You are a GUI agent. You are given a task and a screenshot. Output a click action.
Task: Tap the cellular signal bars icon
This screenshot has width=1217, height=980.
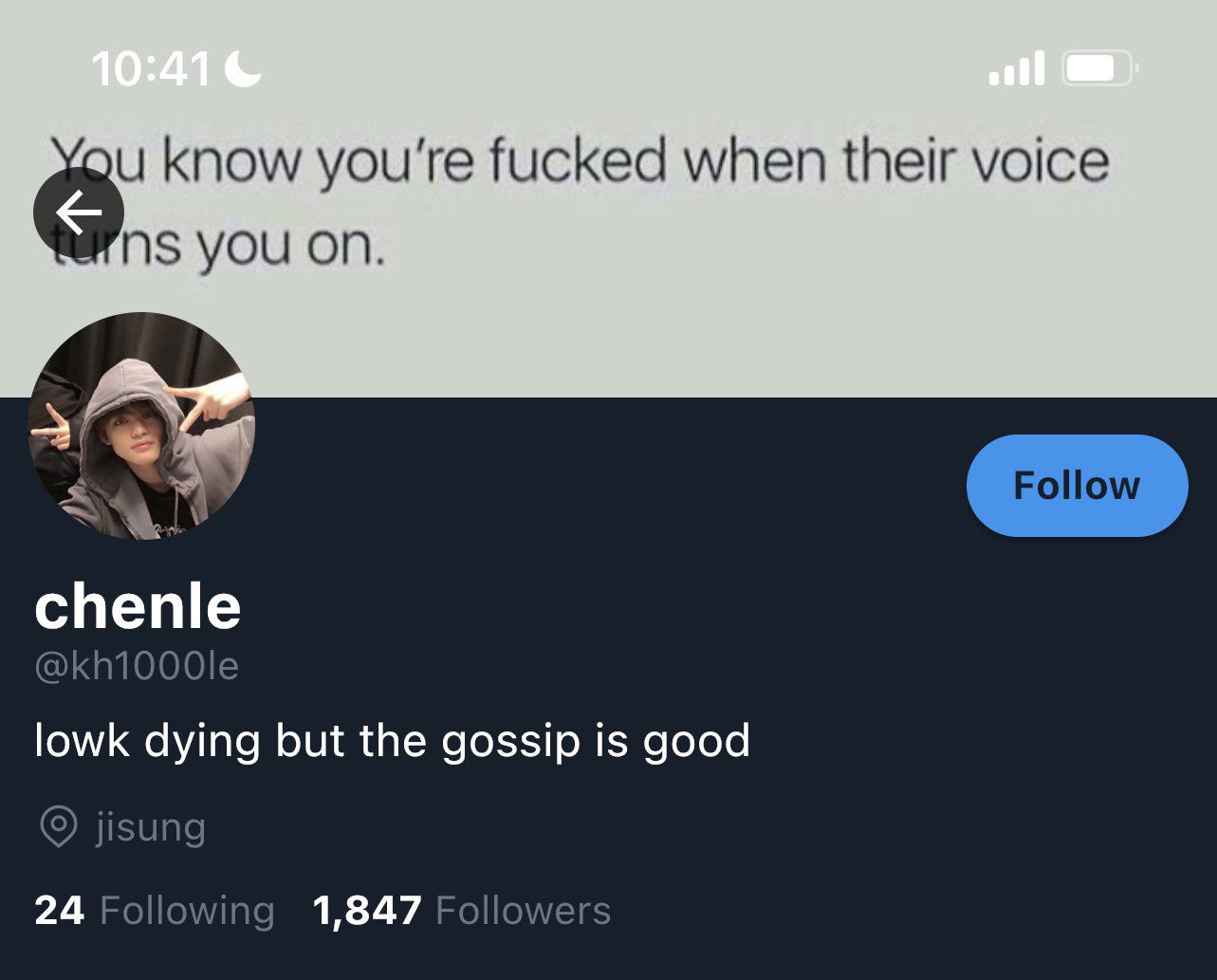1016,68
